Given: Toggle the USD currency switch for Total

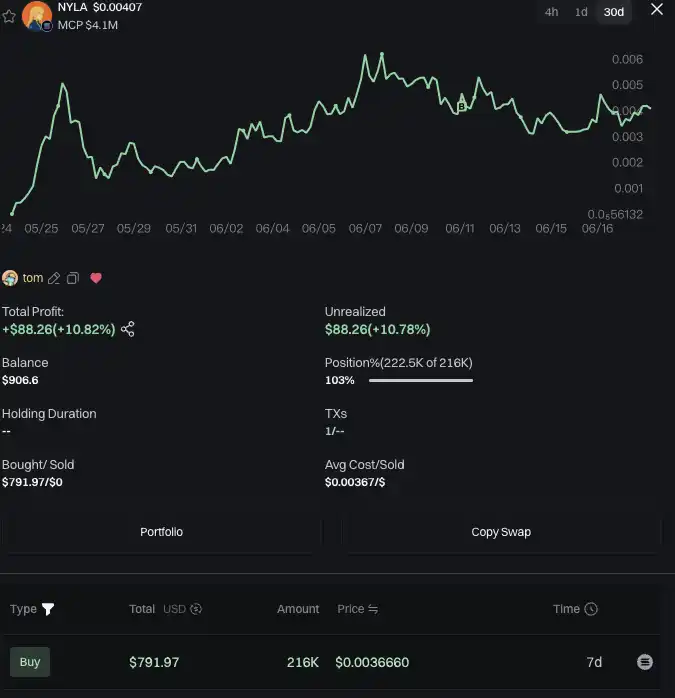Looking at the screenshot, I should tap(196, 609).
